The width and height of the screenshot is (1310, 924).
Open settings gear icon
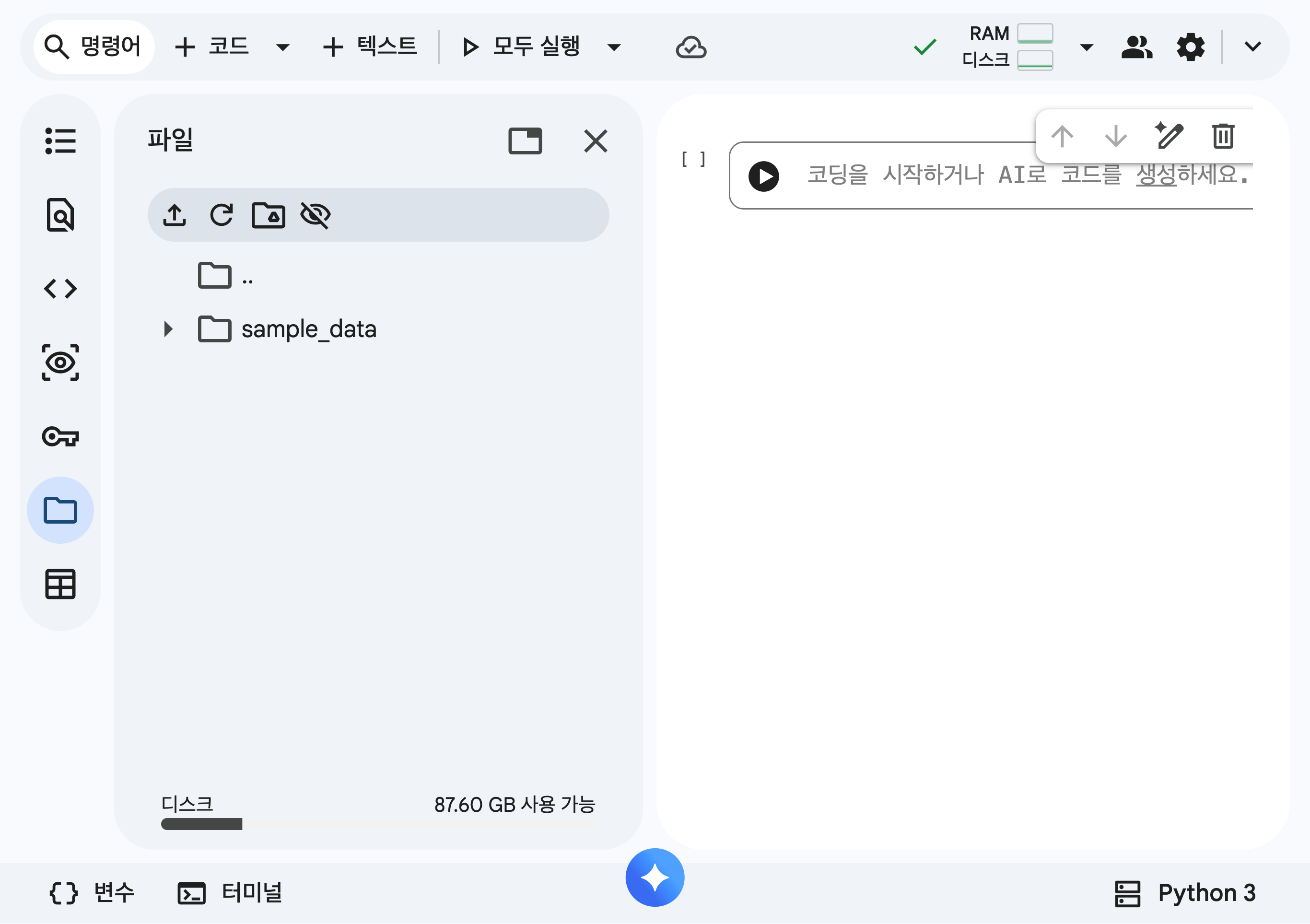coord(1191,47)
